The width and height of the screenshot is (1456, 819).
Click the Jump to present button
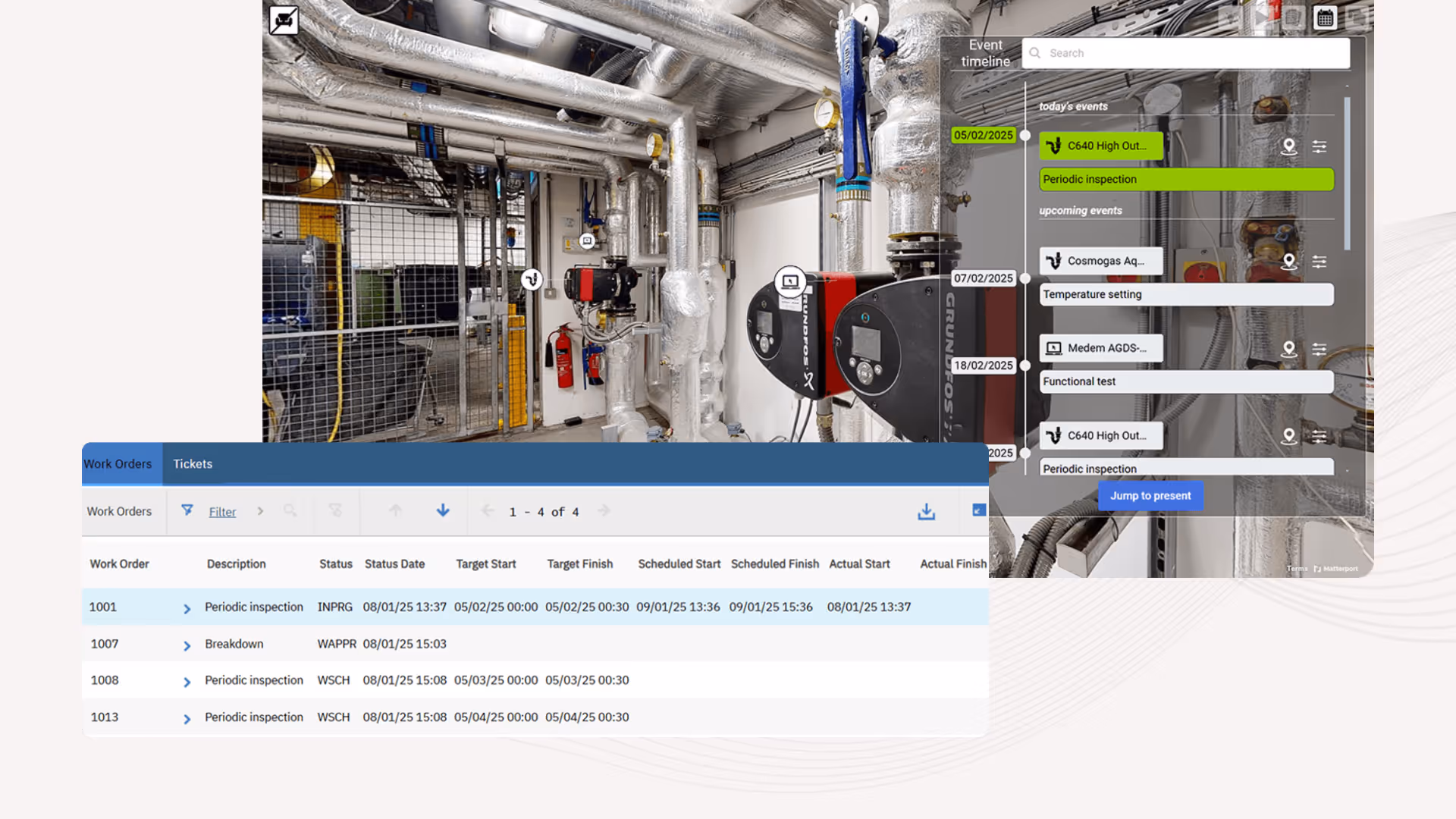[1150, 496]
